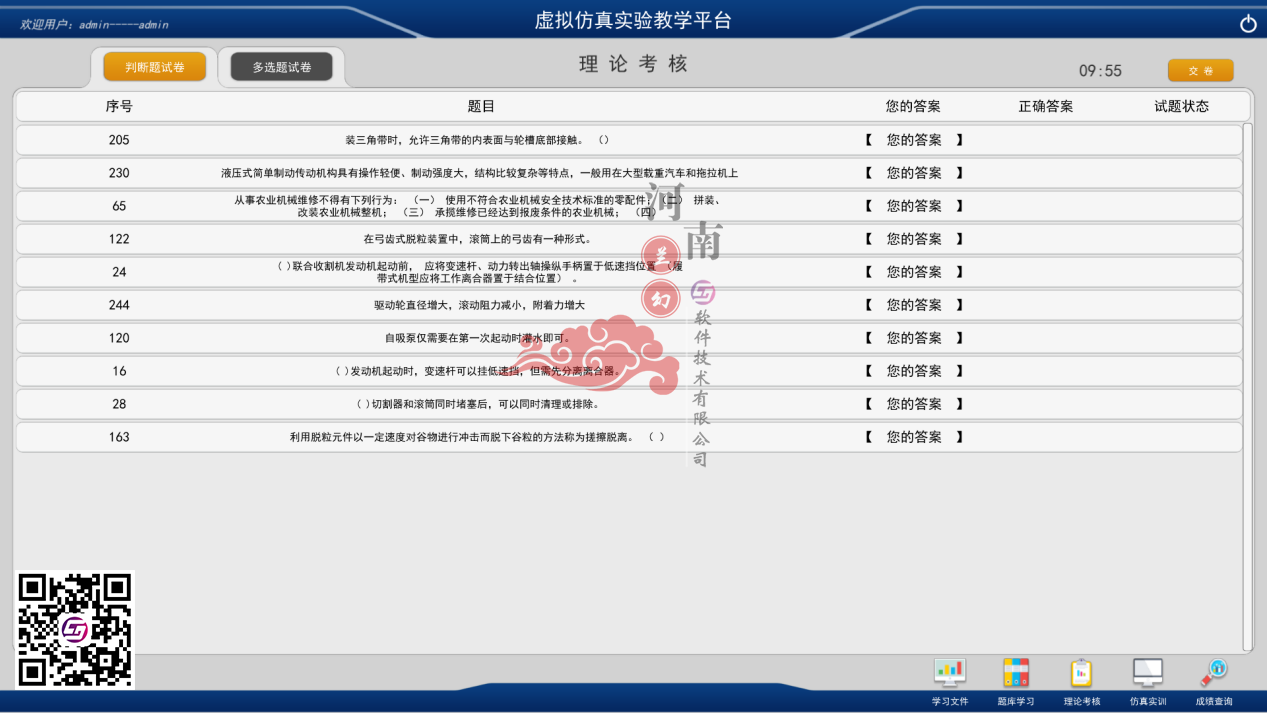Viewport: 1267px width, 713px height.
Task: Click the 题目 column header
Action: pos(481,106)
